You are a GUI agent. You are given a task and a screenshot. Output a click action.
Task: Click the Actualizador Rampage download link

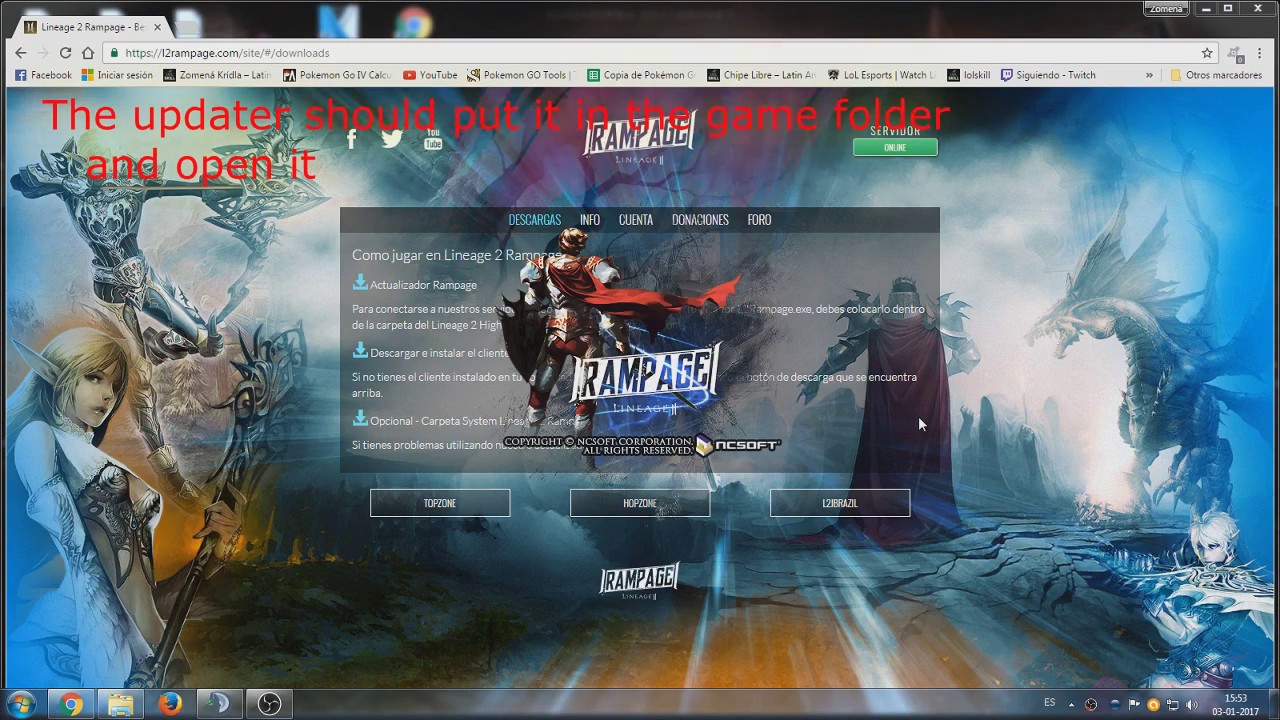[x=423, y=285]
